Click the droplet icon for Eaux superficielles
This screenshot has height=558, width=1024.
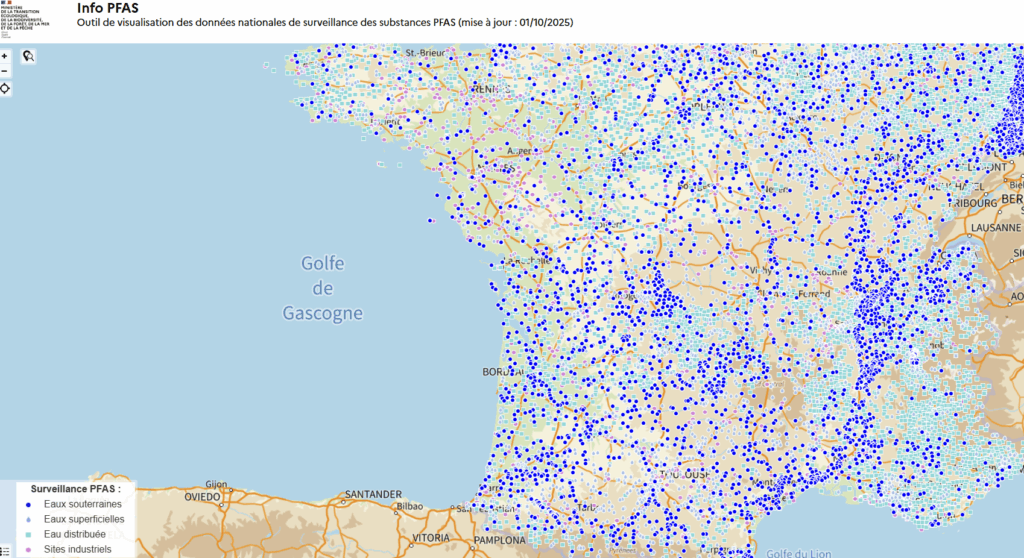tap(29, 519)
